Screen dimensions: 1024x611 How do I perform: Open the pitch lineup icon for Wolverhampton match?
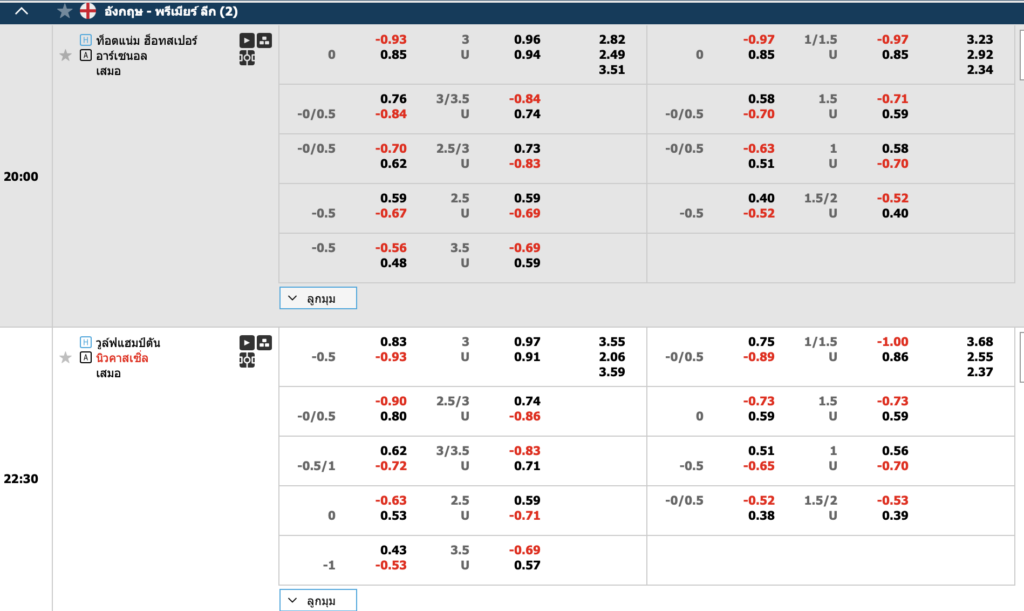tap(247, 360)
